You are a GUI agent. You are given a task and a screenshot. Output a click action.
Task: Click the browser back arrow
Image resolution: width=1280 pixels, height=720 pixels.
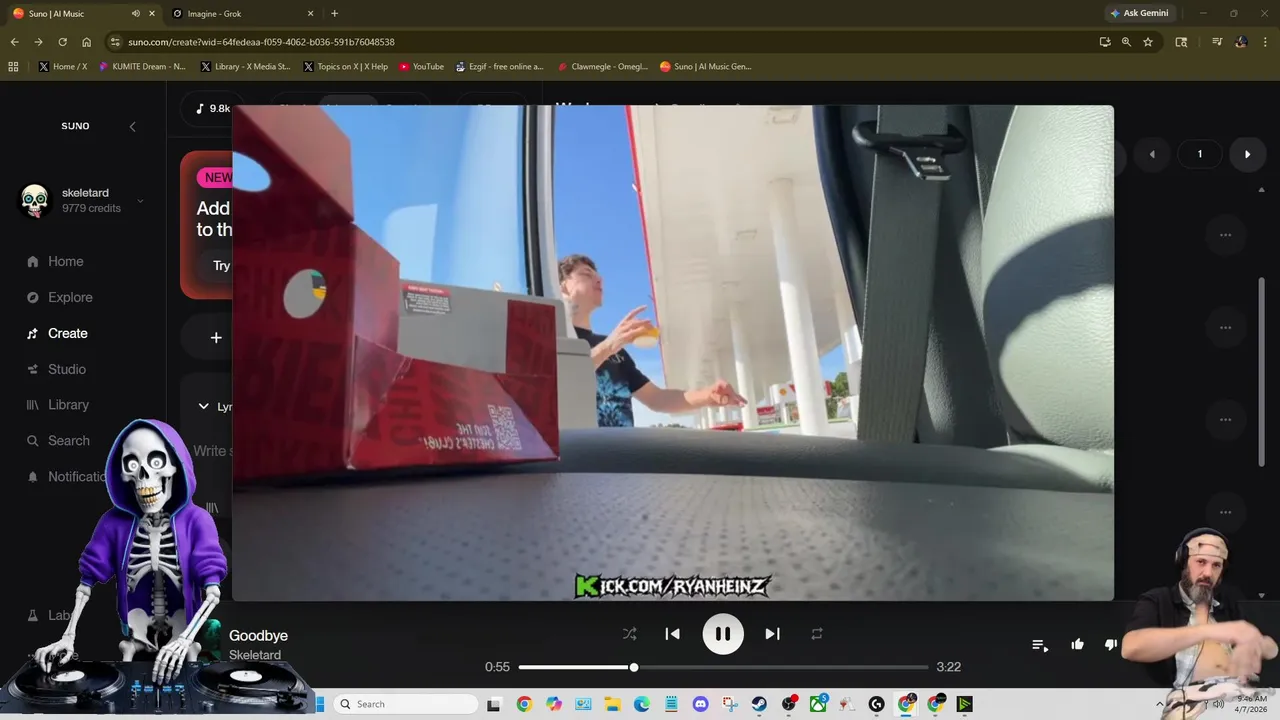click(x=14, y=42)
